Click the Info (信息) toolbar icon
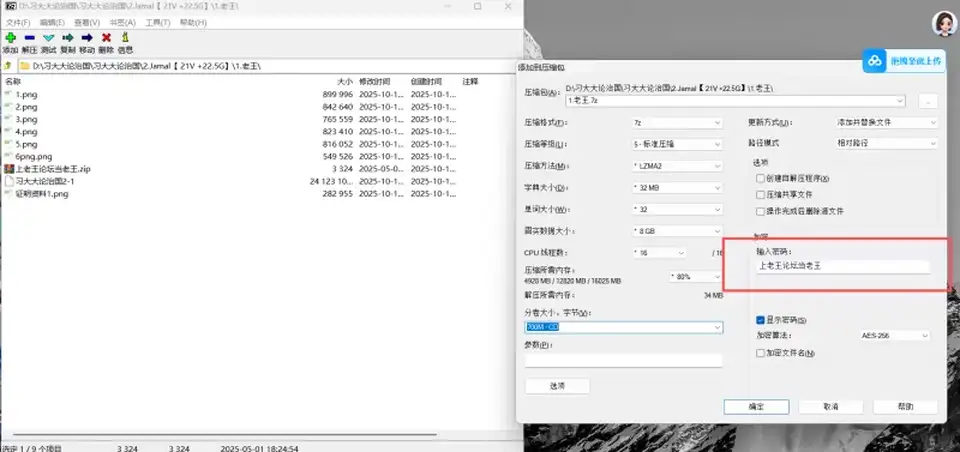 pyautogui.click(x=126, y=38)
